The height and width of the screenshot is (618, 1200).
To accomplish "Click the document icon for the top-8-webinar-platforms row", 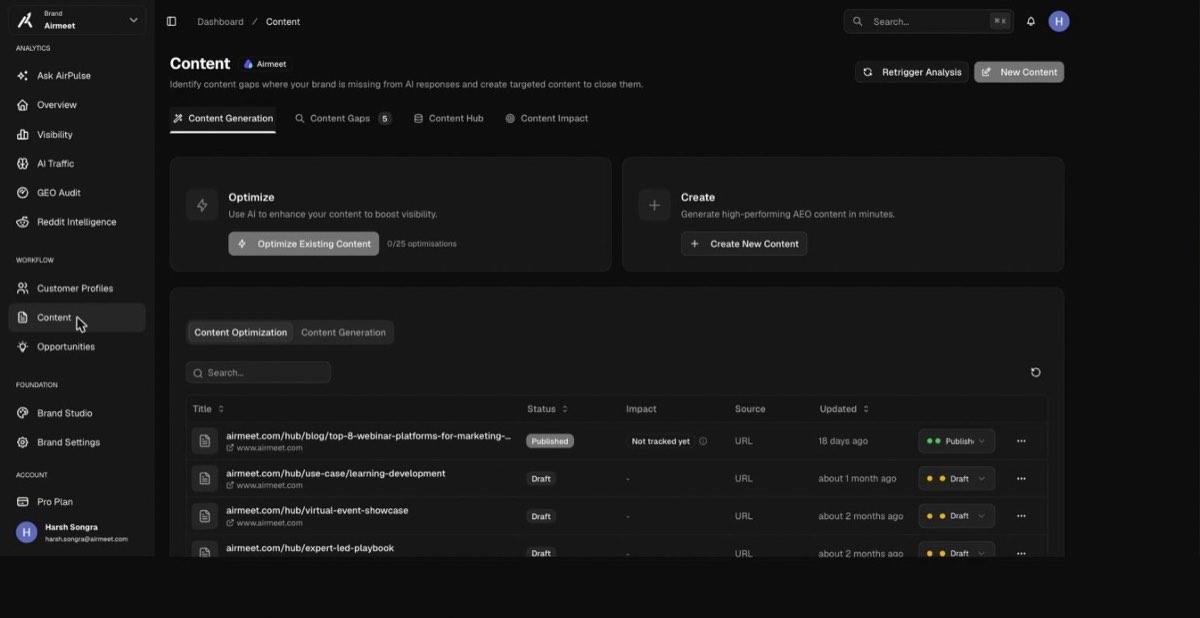I will (205, 441).
